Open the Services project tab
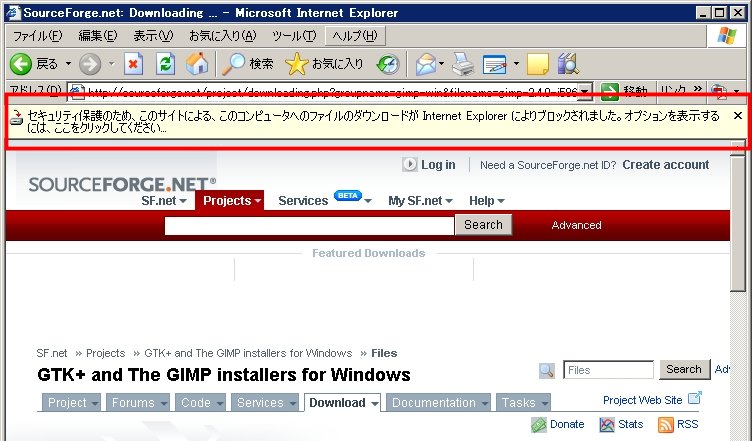This screenshot has height=441, width=752. pos(265,403)
